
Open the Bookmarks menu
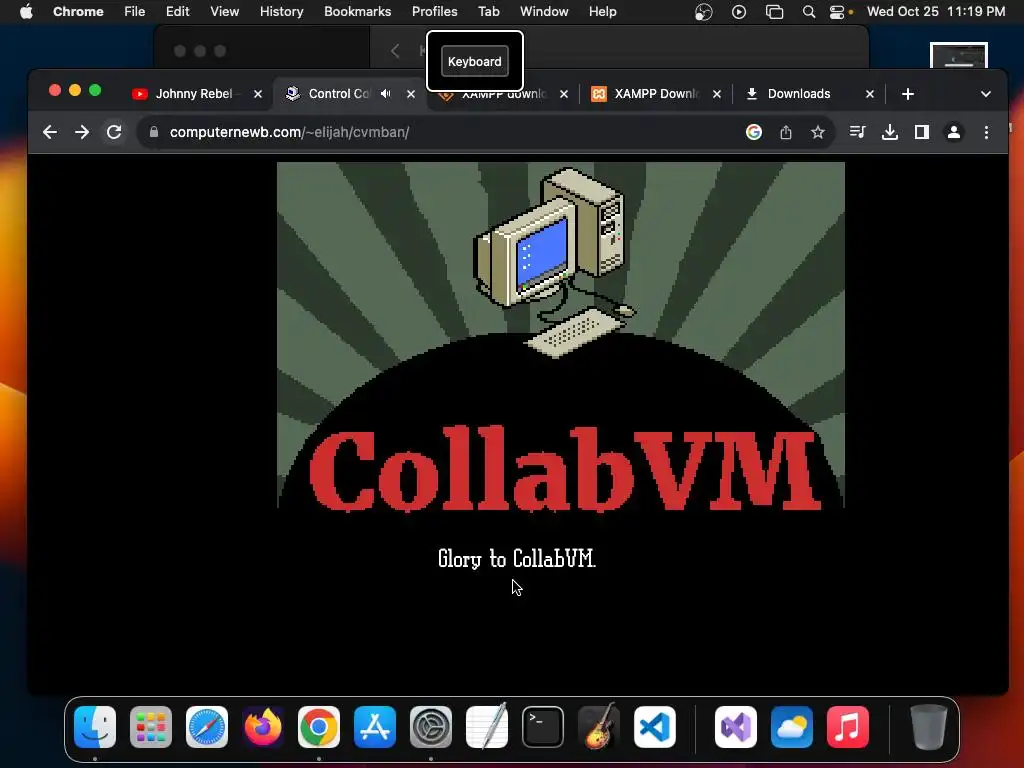(x=358, y=12)
